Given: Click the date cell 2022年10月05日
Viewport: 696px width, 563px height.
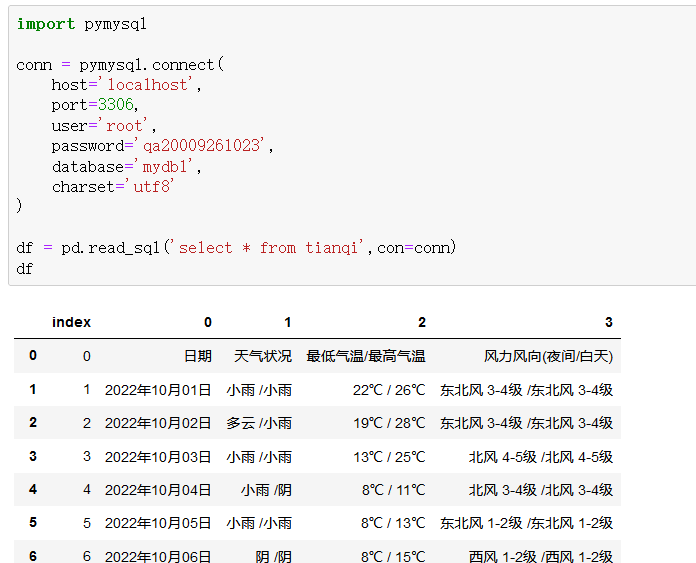Looking at the screenshot, I should 158,523.
